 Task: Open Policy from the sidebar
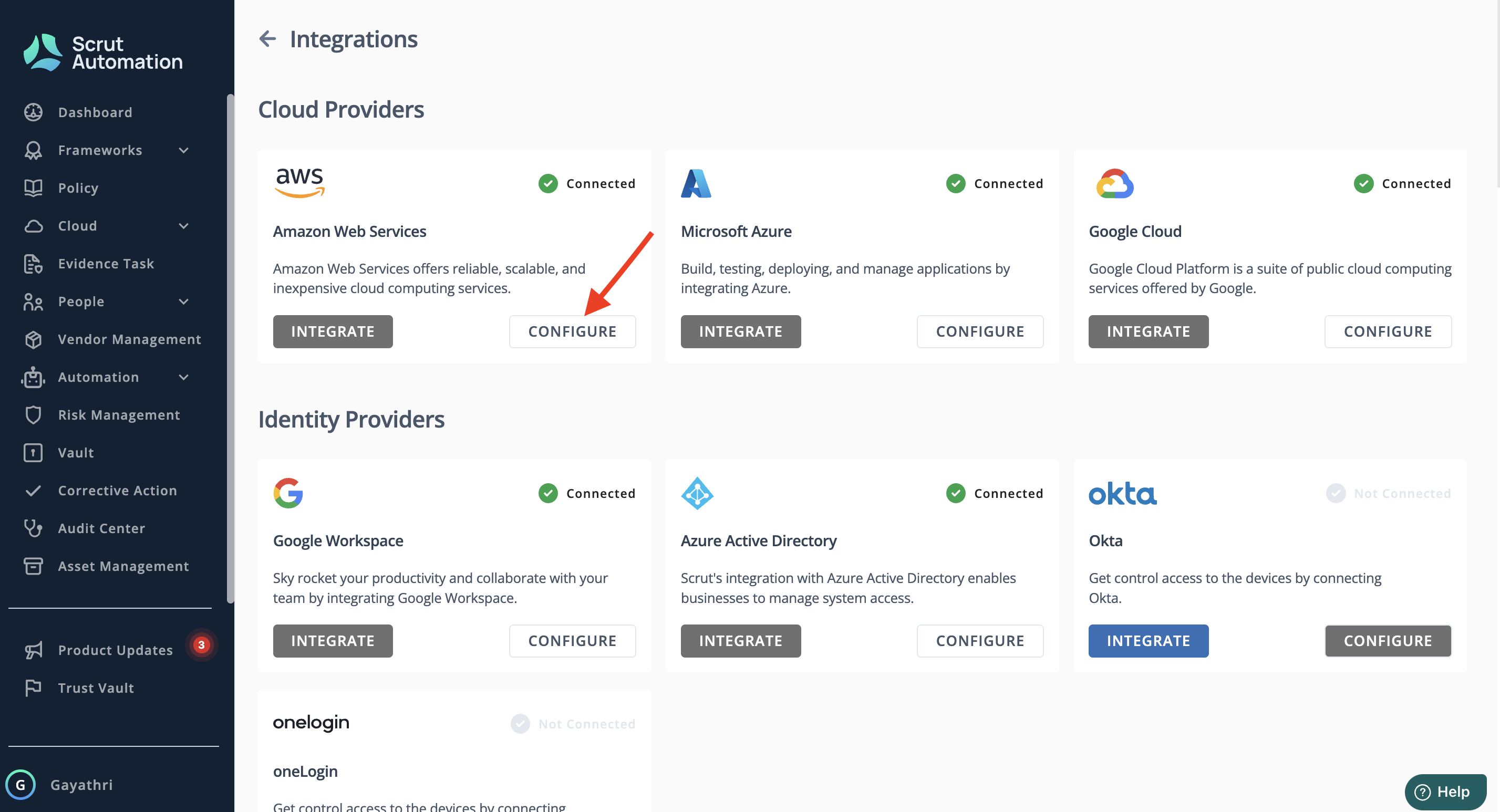(78, 188)
